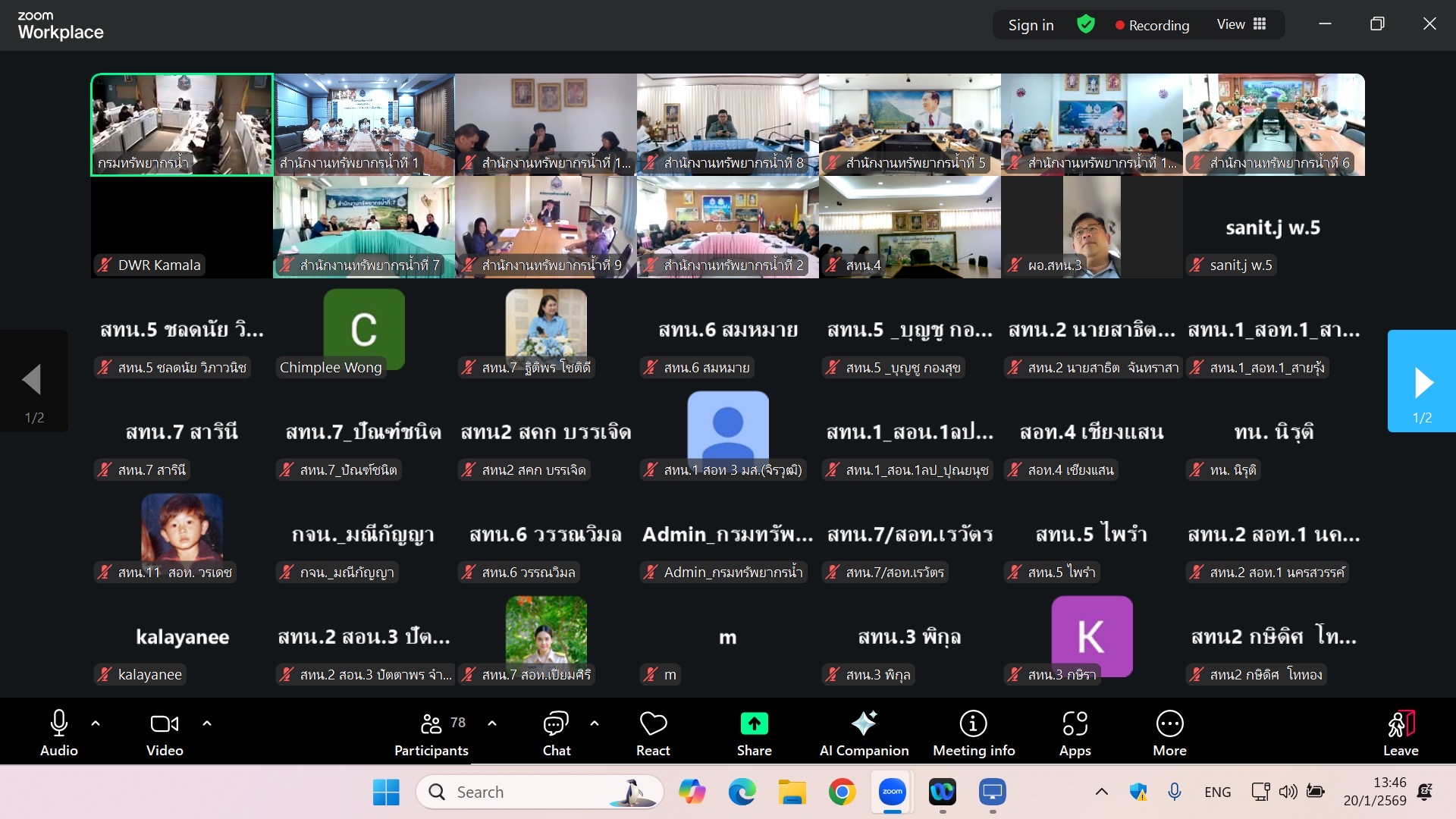Click the React heart icon
Image resolution: width=1456 pixels, height=819 pixels.
pyautogui.click(x=653, y=724)
